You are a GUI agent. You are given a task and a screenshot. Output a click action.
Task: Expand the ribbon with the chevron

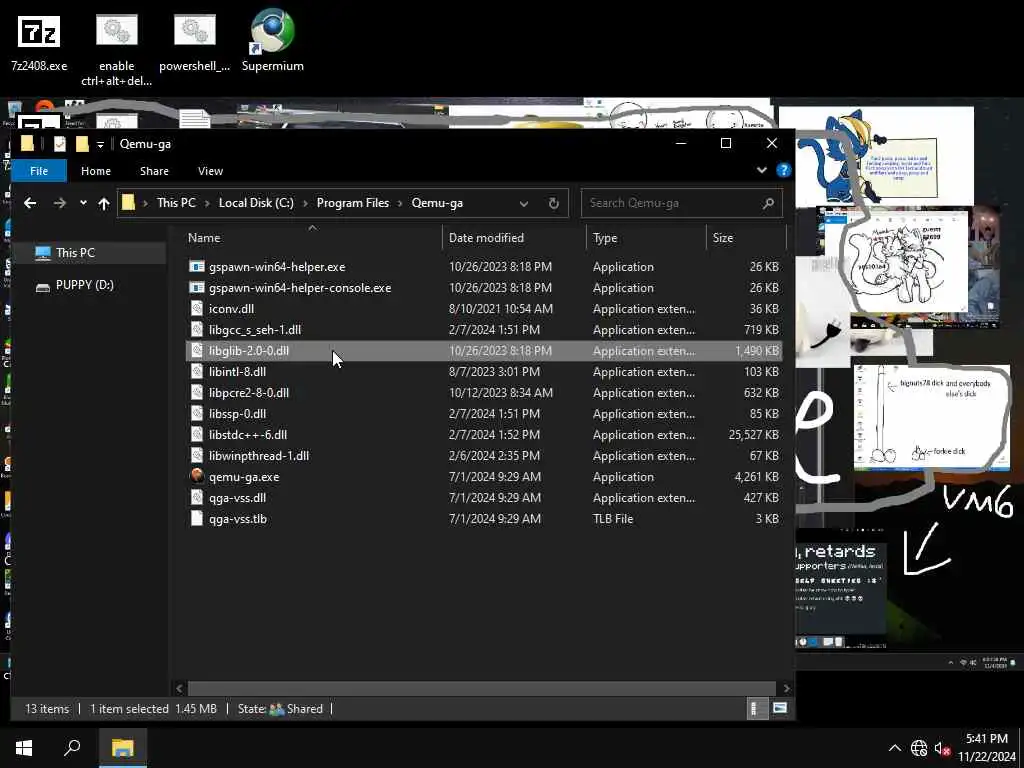tap(761, 170)
